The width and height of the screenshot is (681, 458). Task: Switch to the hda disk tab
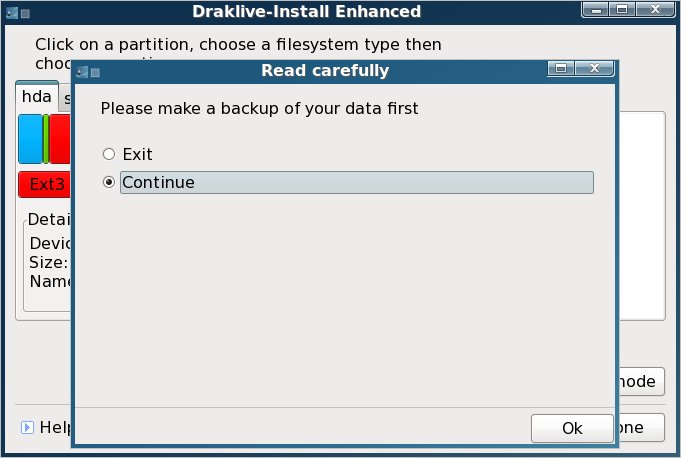pyautogui.click(x=36, y=98)
